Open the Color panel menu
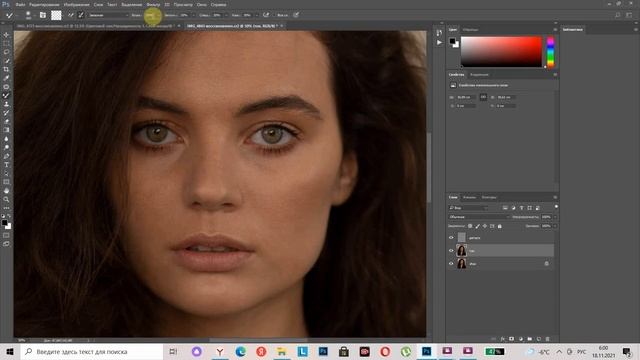 (x=555, y=29)
